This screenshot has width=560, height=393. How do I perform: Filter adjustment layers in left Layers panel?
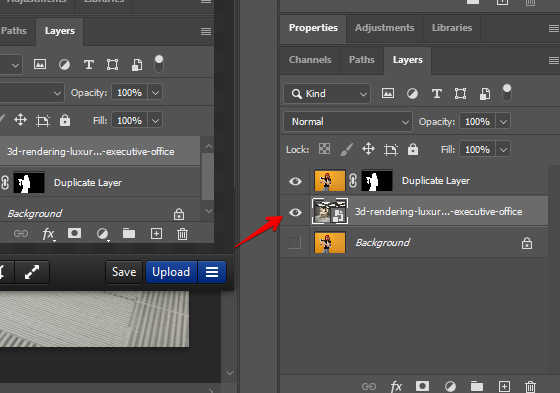click(64, 65)
